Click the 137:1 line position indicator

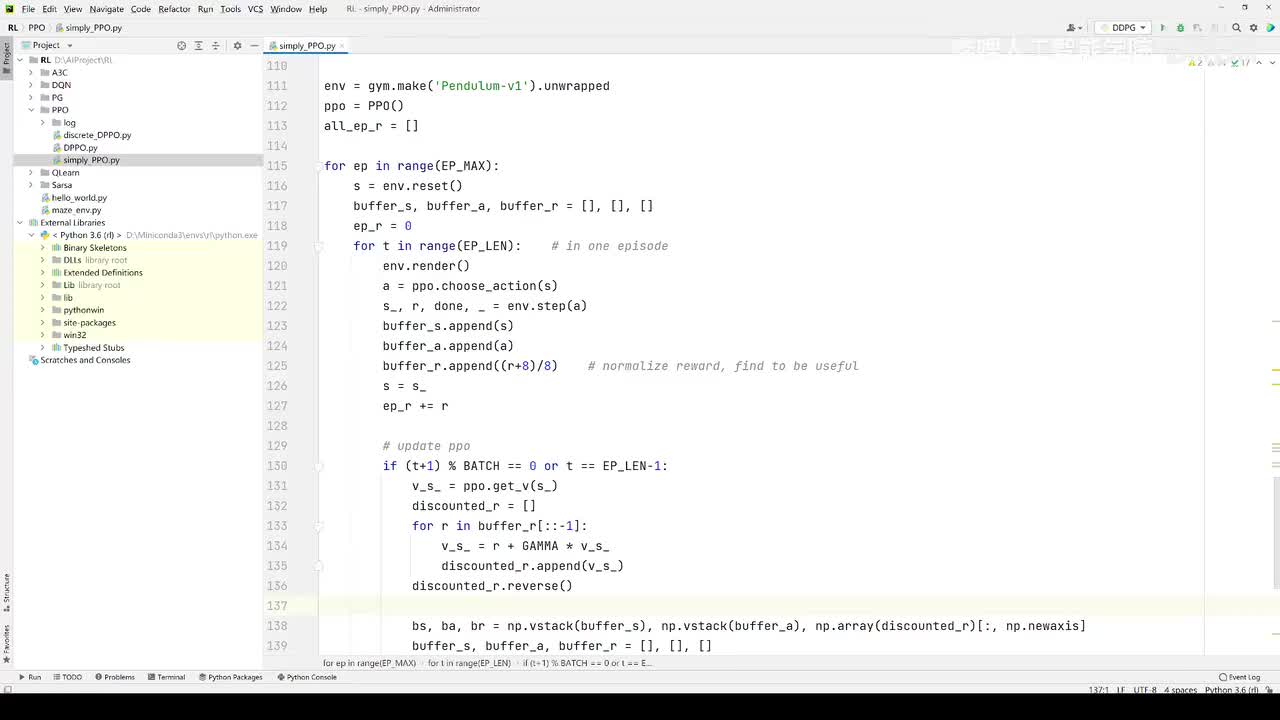tap(1098, 690)
